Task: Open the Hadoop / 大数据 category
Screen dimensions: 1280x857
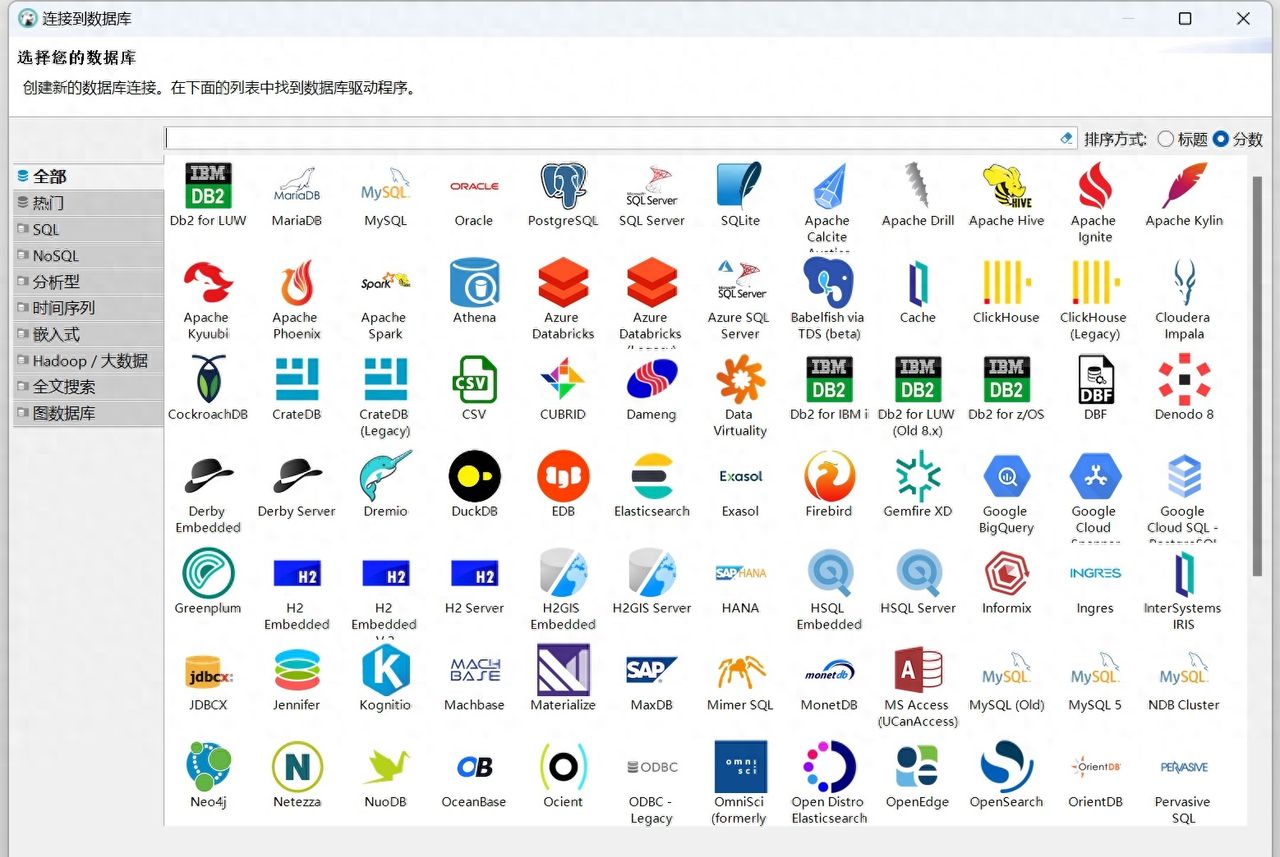Action: (x=88, y=361)
